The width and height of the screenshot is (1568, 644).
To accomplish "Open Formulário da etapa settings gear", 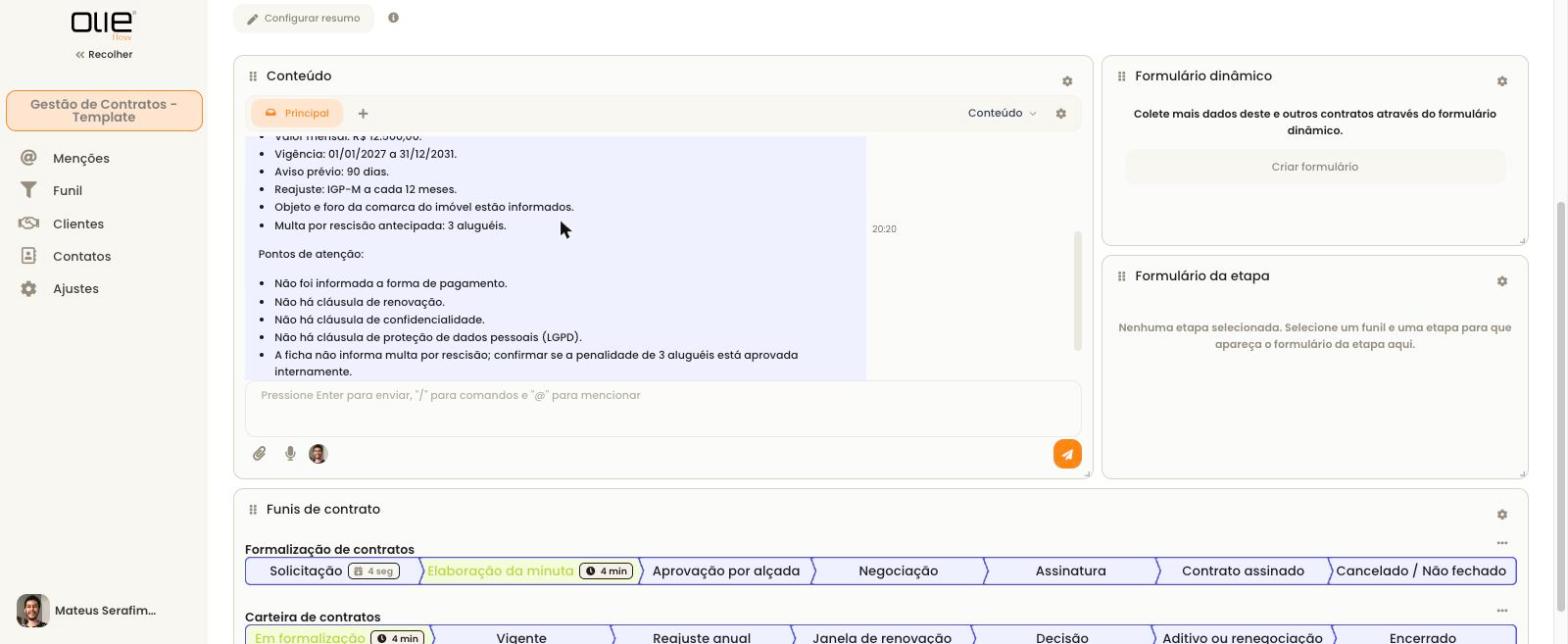I will (1502, 281).
